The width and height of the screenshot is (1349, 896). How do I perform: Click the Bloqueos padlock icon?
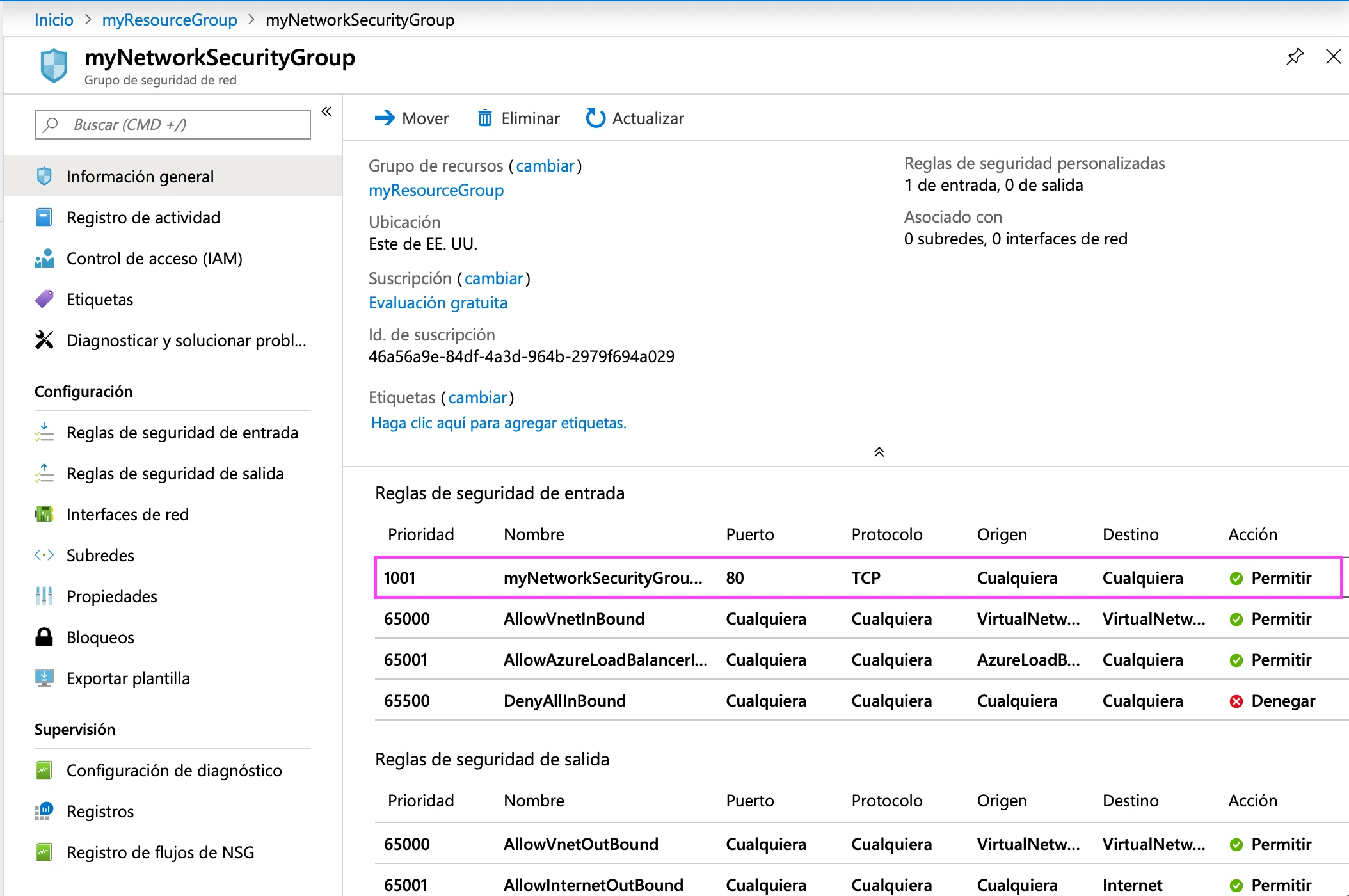[x=44, y=637]
